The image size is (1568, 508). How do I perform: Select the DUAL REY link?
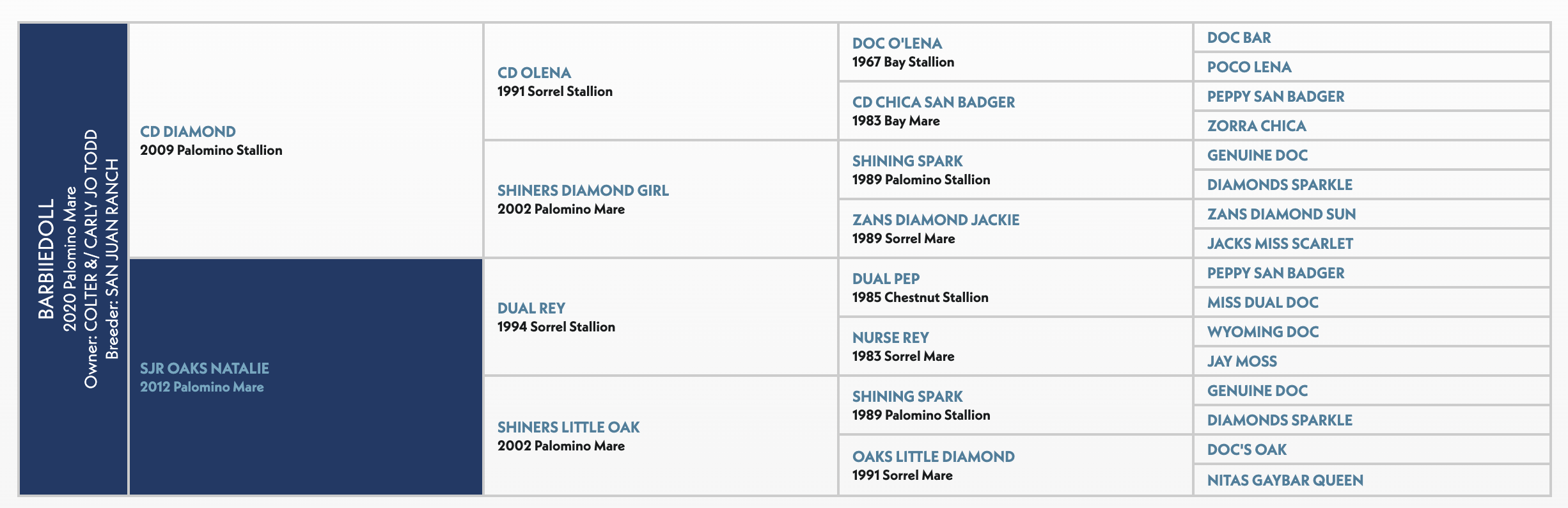[531, 308]
